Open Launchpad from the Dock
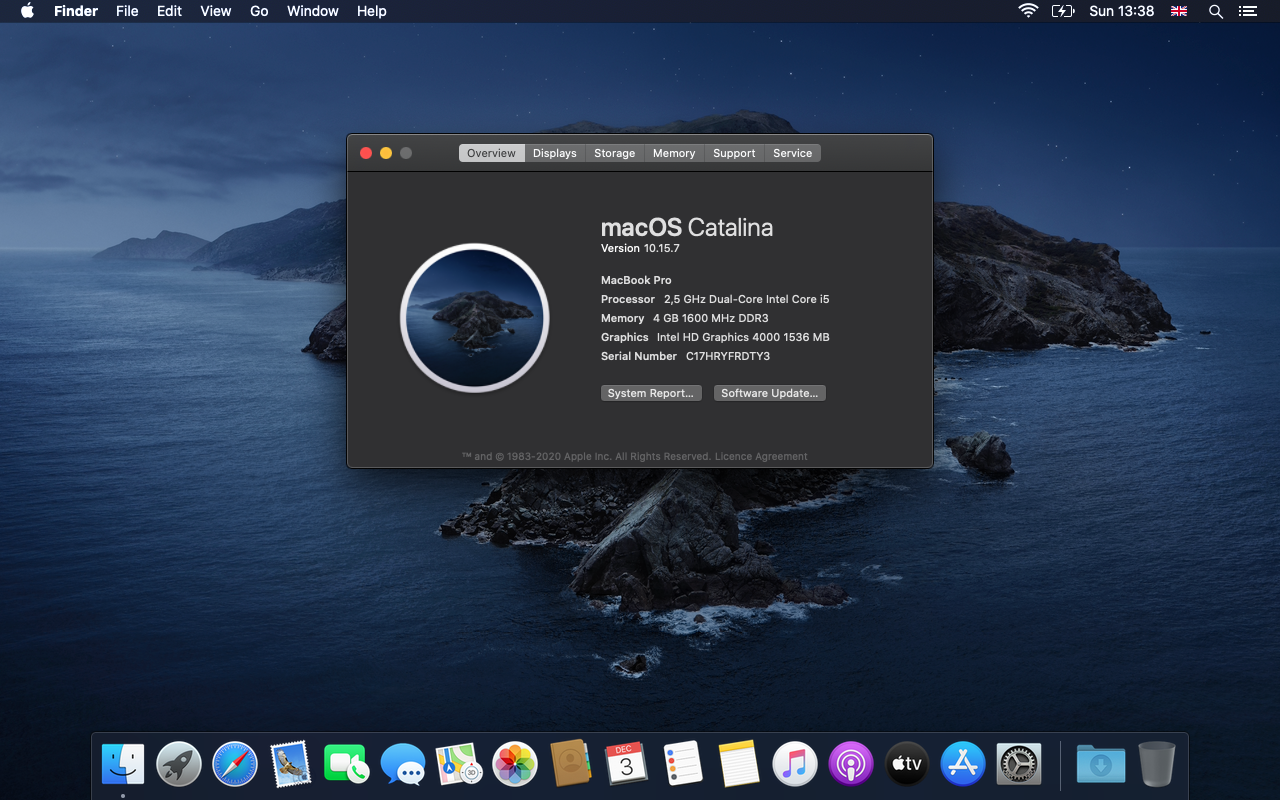Screen dimensions: 1280x800 point(179,765)
